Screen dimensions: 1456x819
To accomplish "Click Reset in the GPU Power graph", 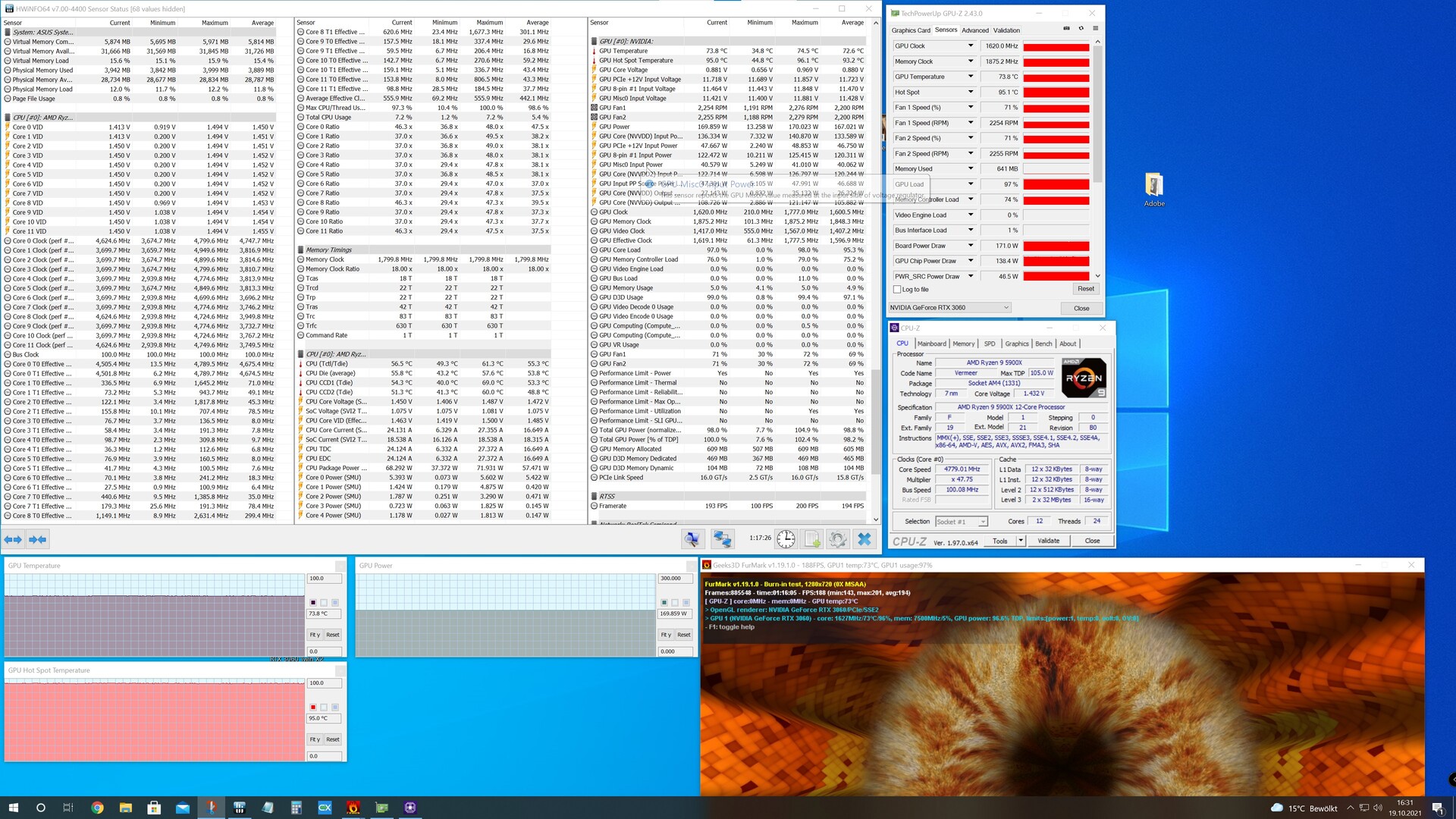I will 684,635.
